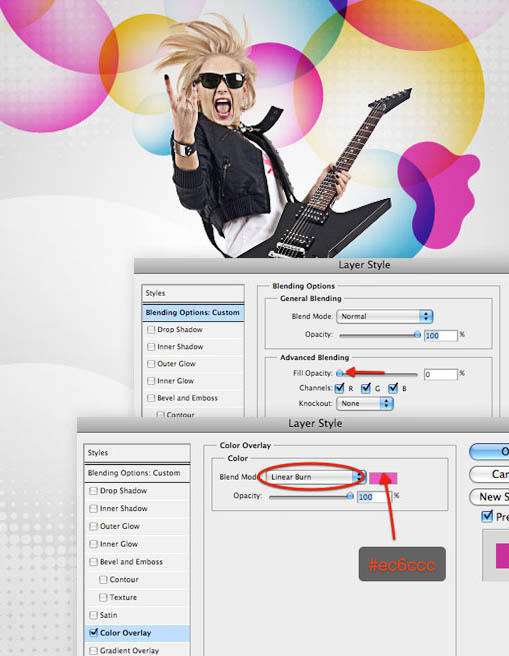Click the OK button
Image resolution: width=509 pixels, height=656 pixels.
489,452
